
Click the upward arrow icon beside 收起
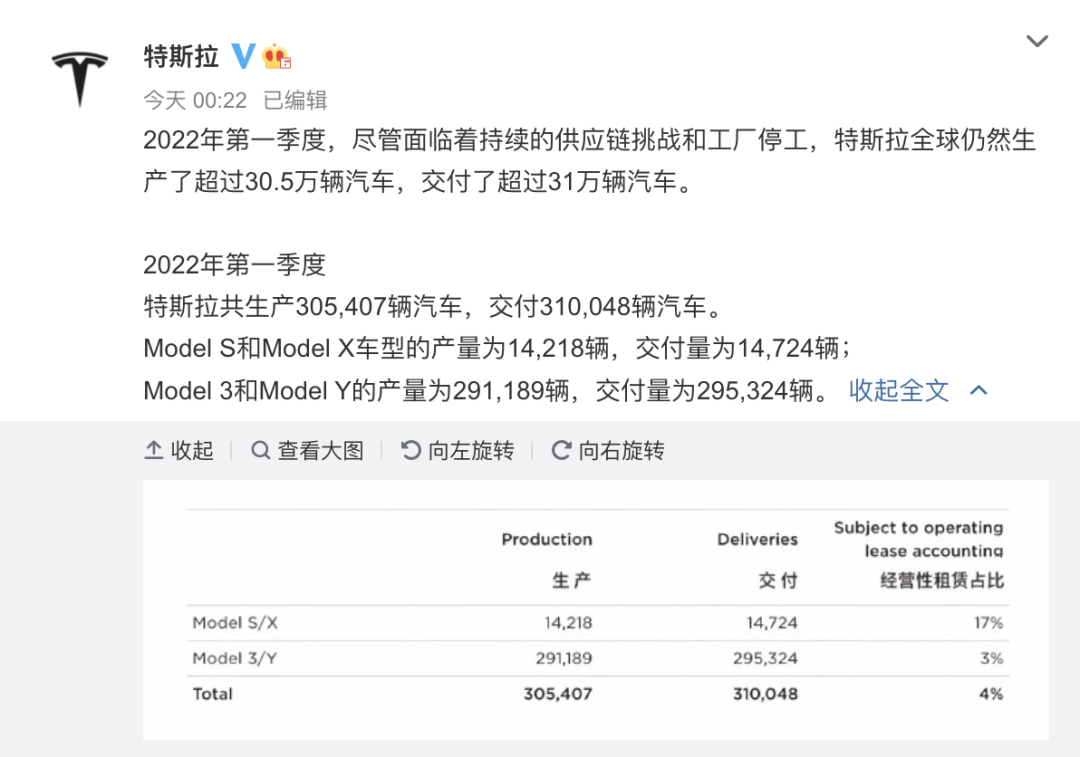154,451
